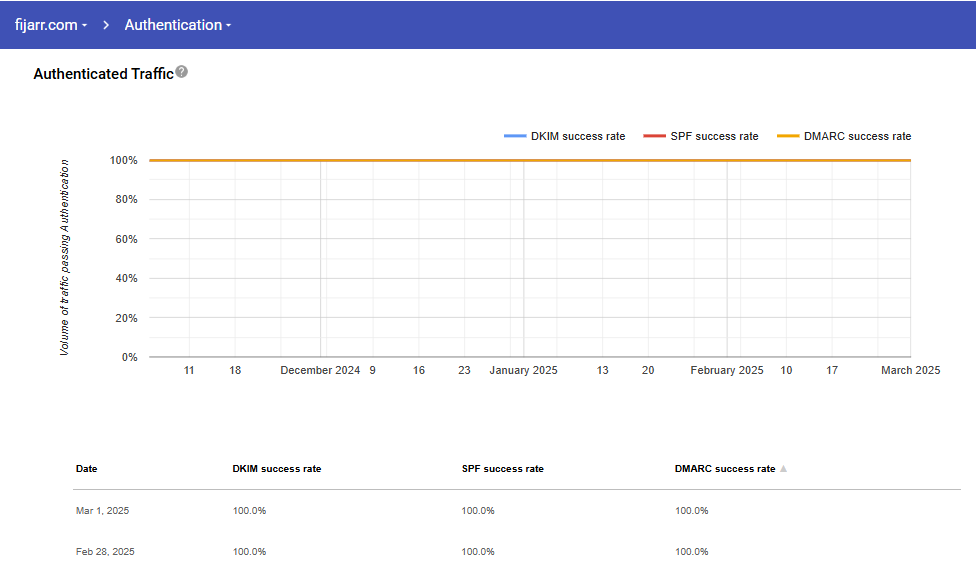Image resolution: width=976 pixels, height=572 pixels.
Task: Click the February 2025 chart axis marker
Action: (x=726, y=370)
